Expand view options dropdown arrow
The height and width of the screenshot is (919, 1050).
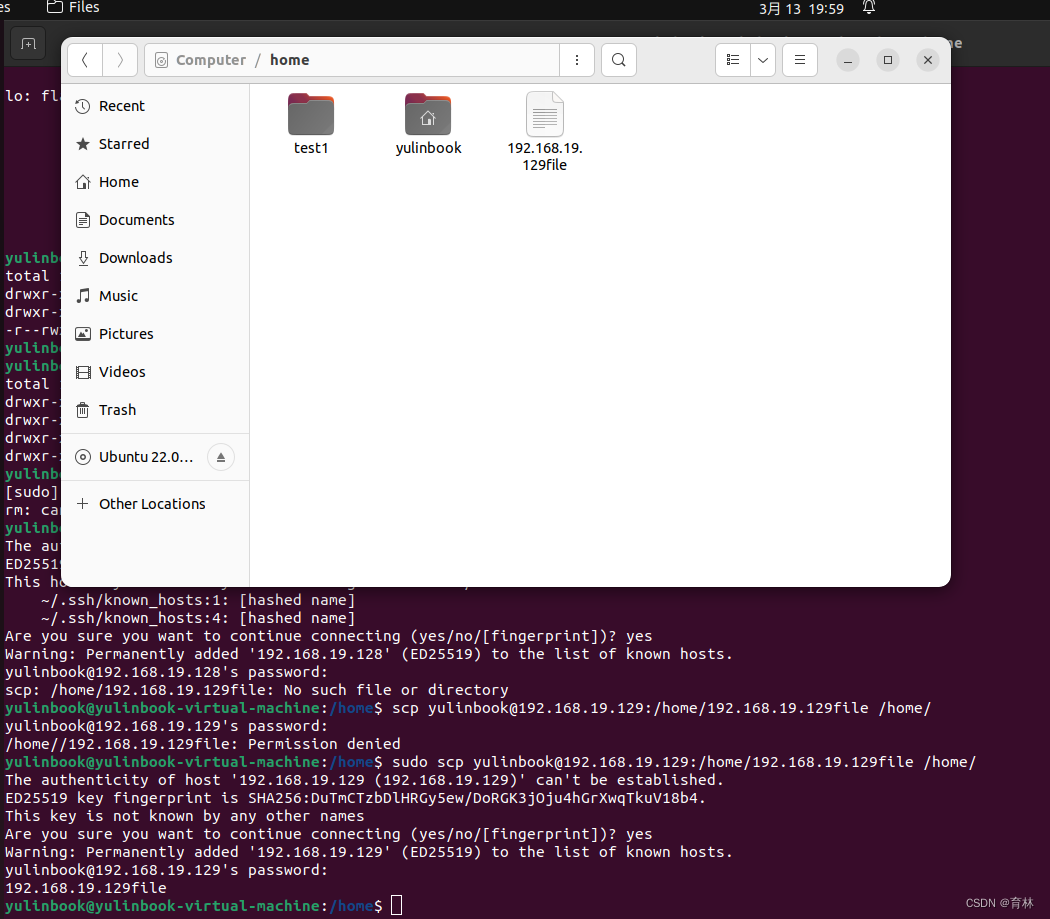click(x=763, y=60)
